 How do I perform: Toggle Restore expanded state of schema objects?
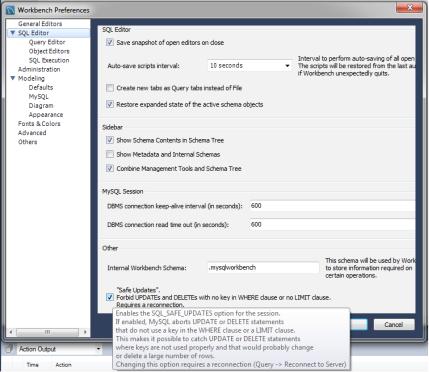(x=110, y=104)
